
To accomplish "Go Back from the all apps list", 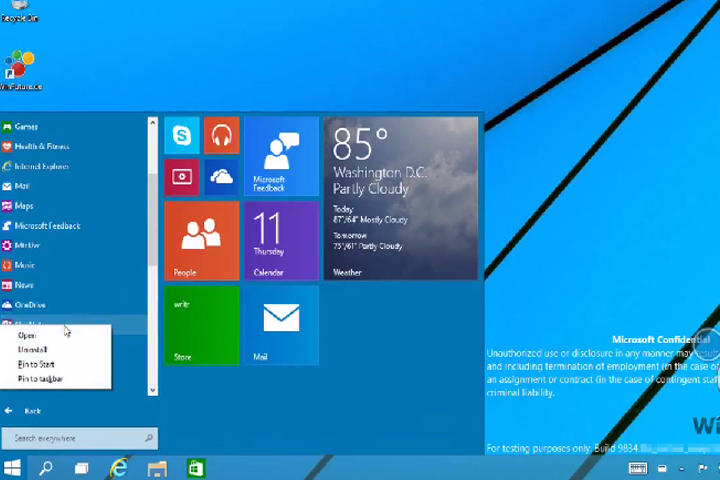I will pyautogui.click(x=25, y=411).
